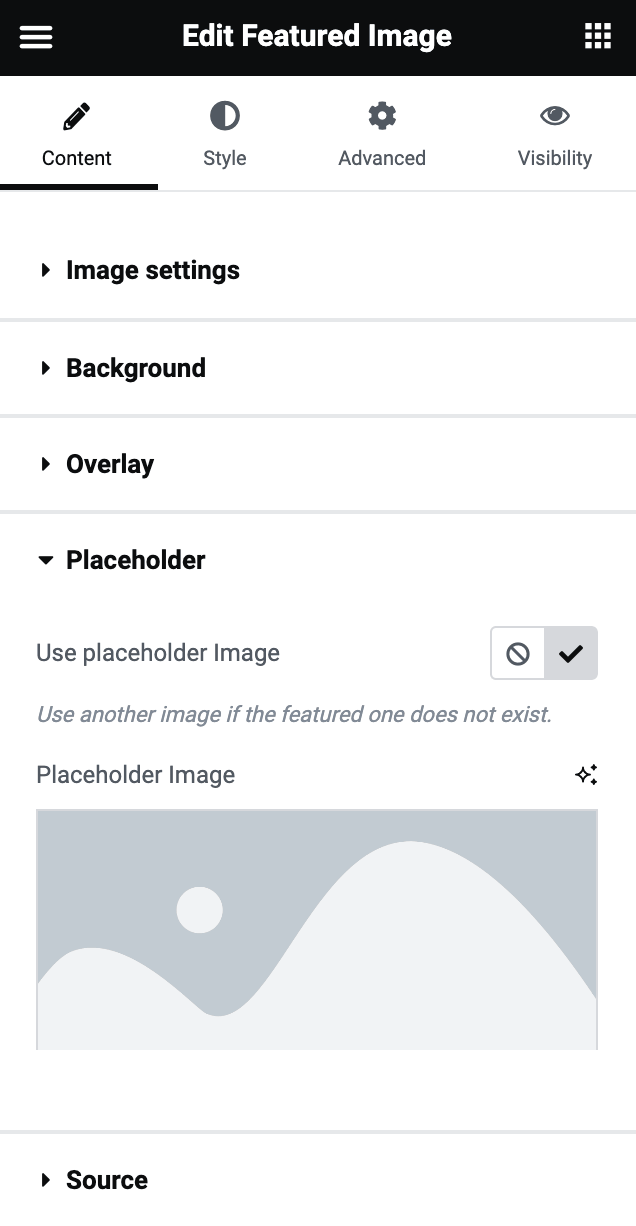Click the eye Visibility icon
This screenshot has width=636, height=1226.
coord(555,117)
